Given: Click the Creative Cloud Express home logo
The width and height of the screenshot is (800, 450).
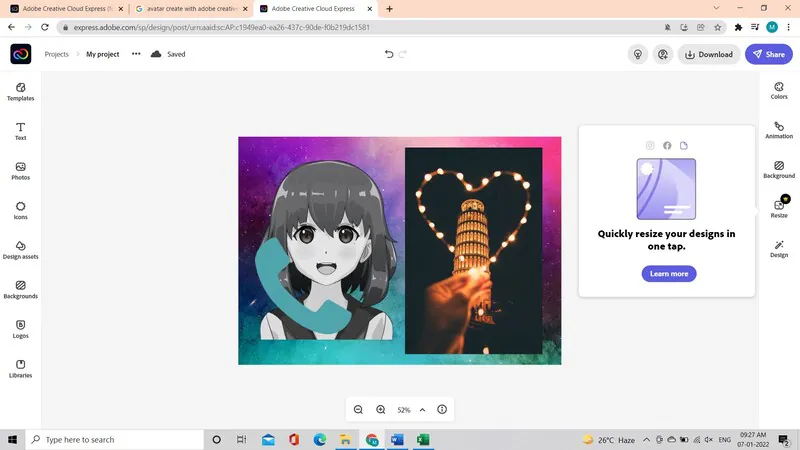Looking at the screenshot, I should coord(20,54).
